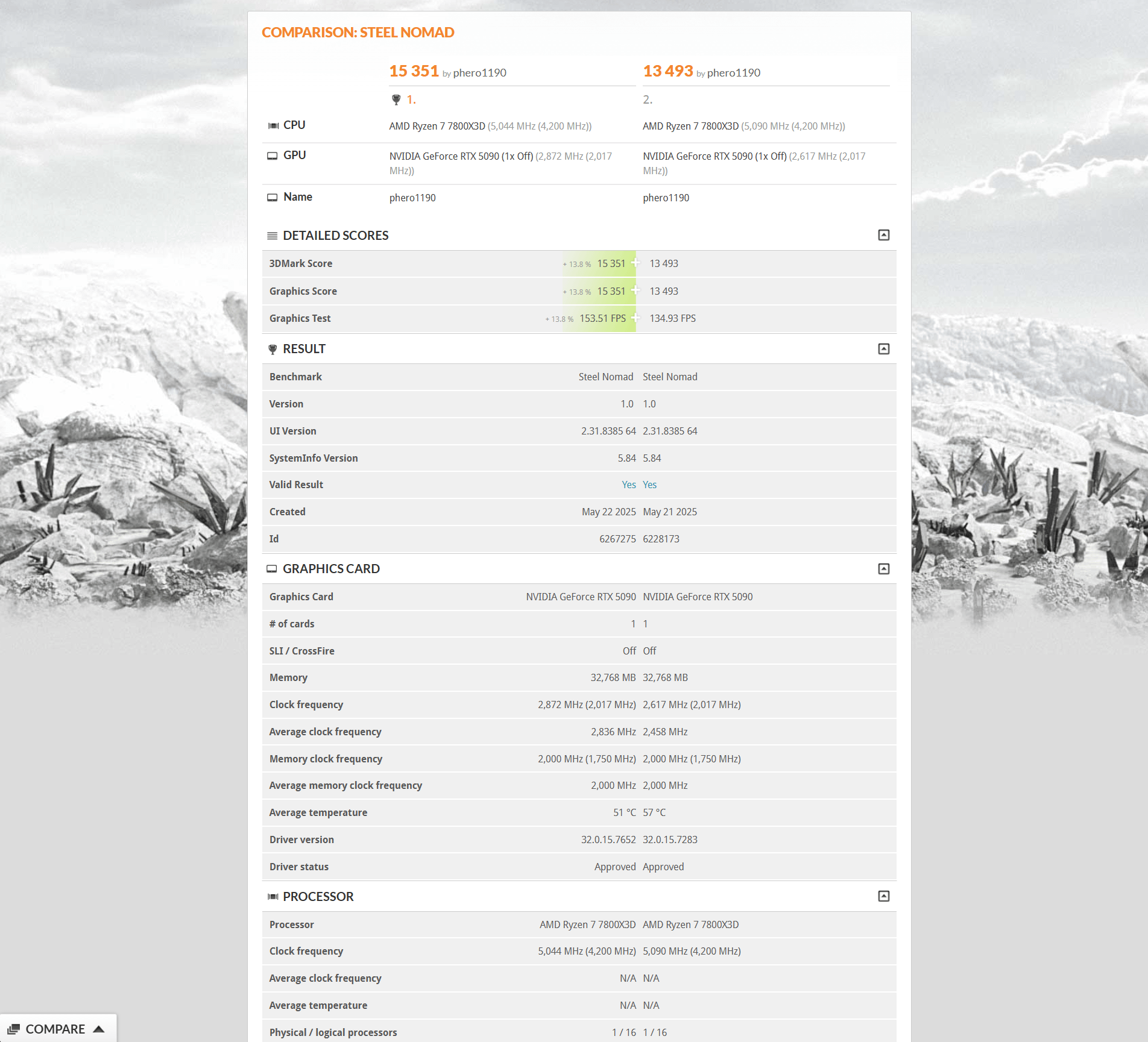This screenshot has width=1148, height=1042.
Task: Expand the Compare panel arrow
Action: coord(99,1029)
